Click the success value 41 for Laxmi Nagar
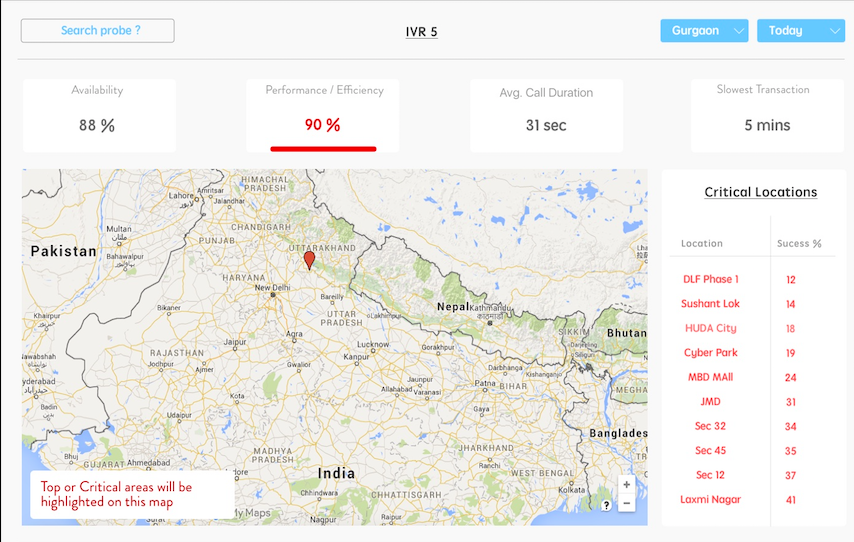The image size is (854, 542). click(x=791, y=500)
